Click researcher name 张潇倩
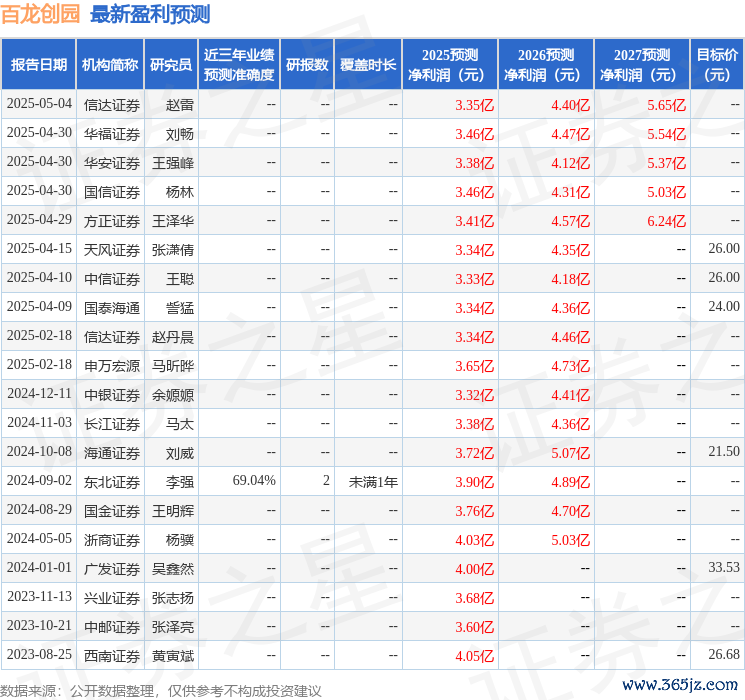The width and height of the screenshot is (745, 700). tap(173, 250)
